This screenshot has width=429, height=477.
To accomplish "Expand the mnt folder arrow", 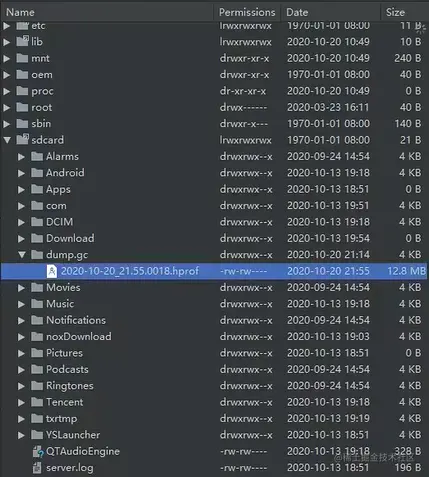I will click(x=7, y=58).
